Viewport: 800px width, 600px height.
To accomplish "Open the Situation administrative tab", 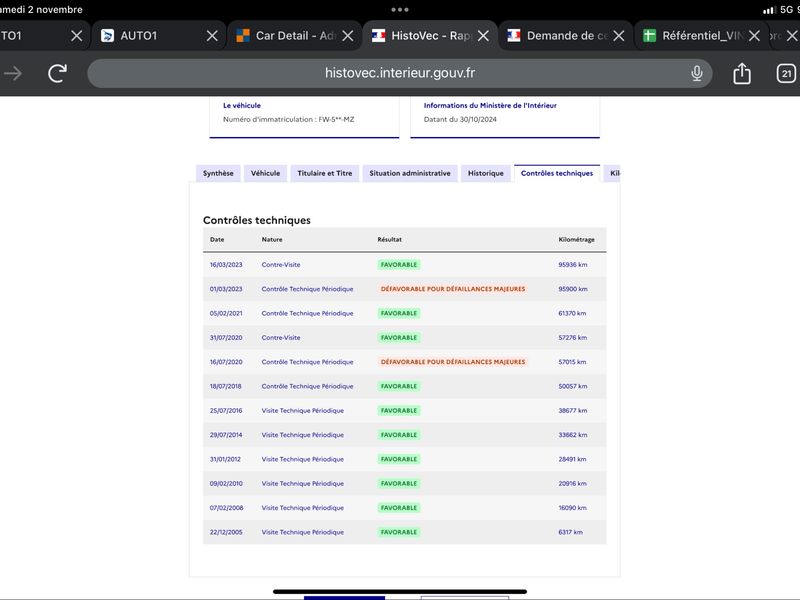I will click(x=410, y=173).
